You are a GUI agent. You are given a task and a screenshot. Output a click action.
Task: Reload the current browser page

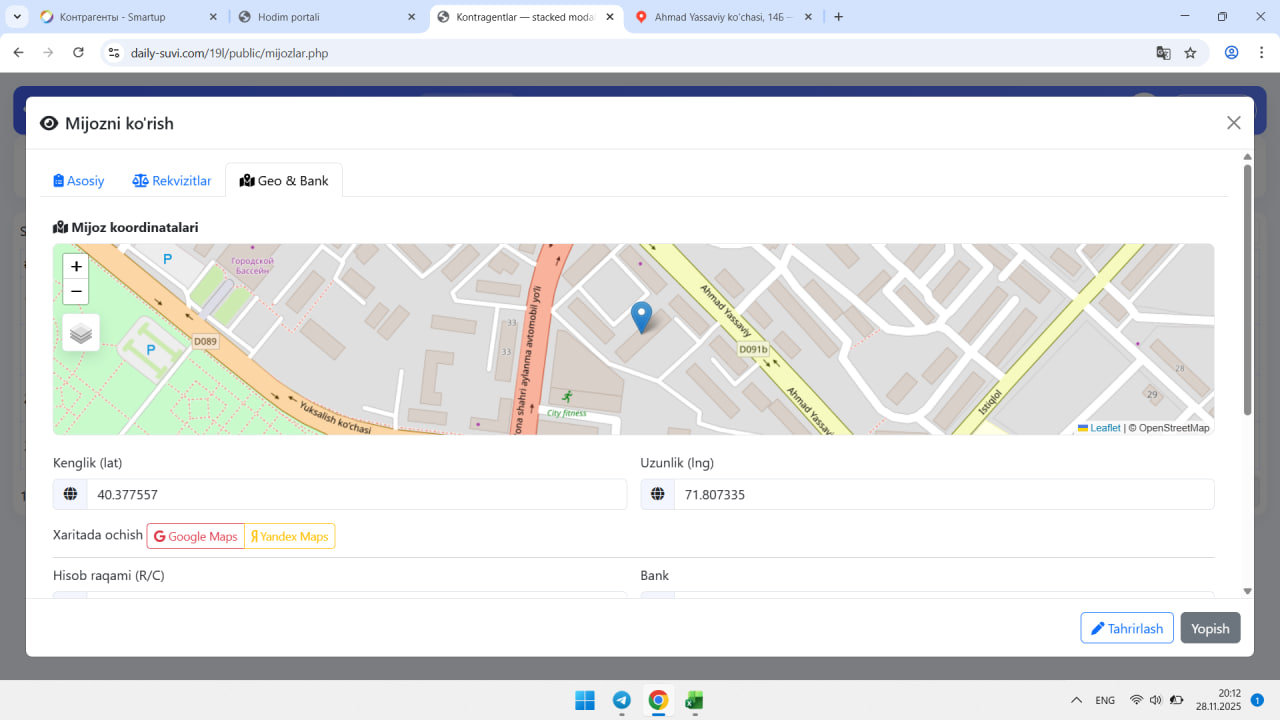pyautogui.click(x=78, y=53)
